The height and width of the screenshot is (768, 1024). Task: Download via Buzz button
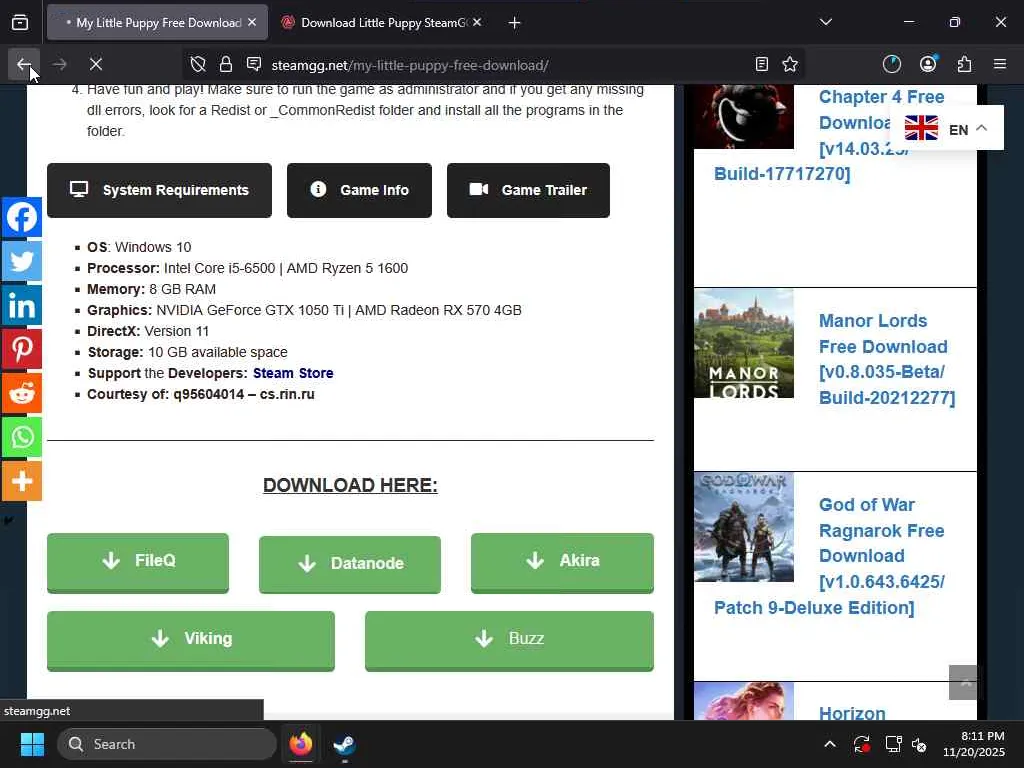509,640
